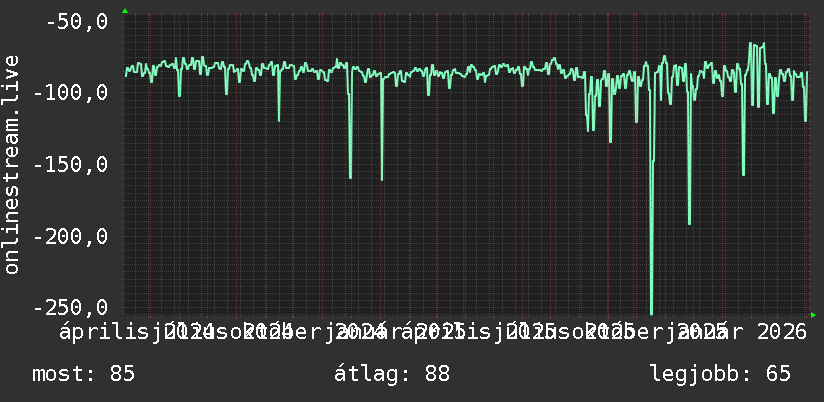The height and width of the screenshot is (402, 824).
Task: Select the -250,0 y-axis label
Action: pos(70,307)
